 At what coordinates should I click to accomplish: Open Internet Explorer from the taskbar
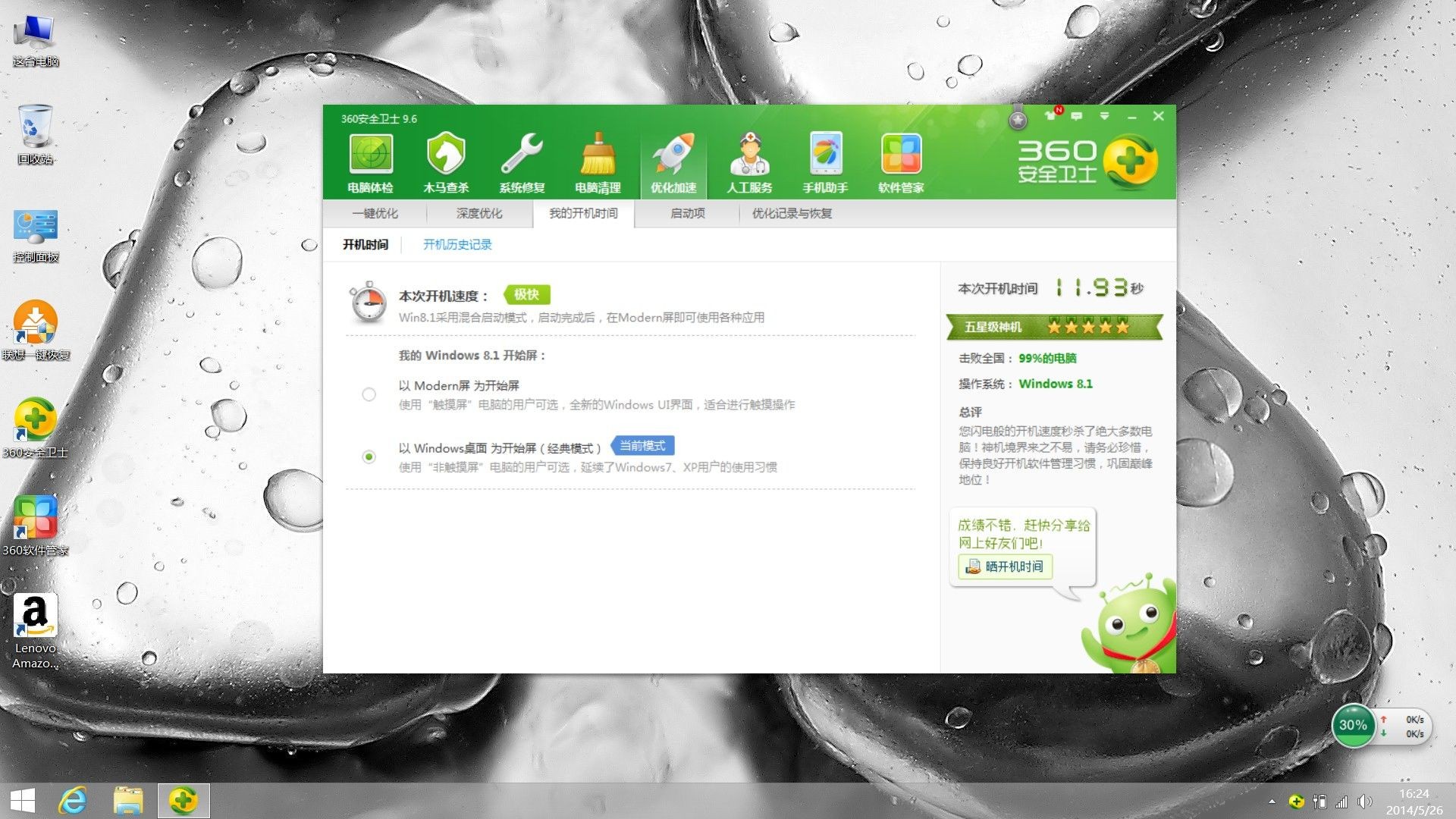[x=73, y=801]
